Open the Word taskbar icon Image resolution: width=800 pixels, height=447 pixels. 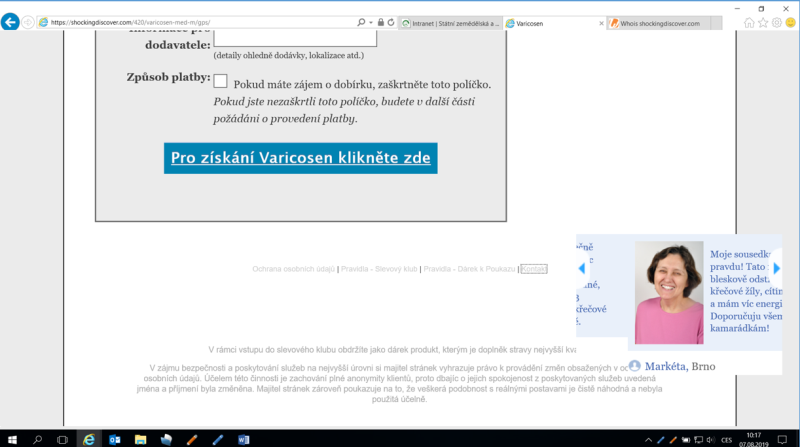(243, 439)
